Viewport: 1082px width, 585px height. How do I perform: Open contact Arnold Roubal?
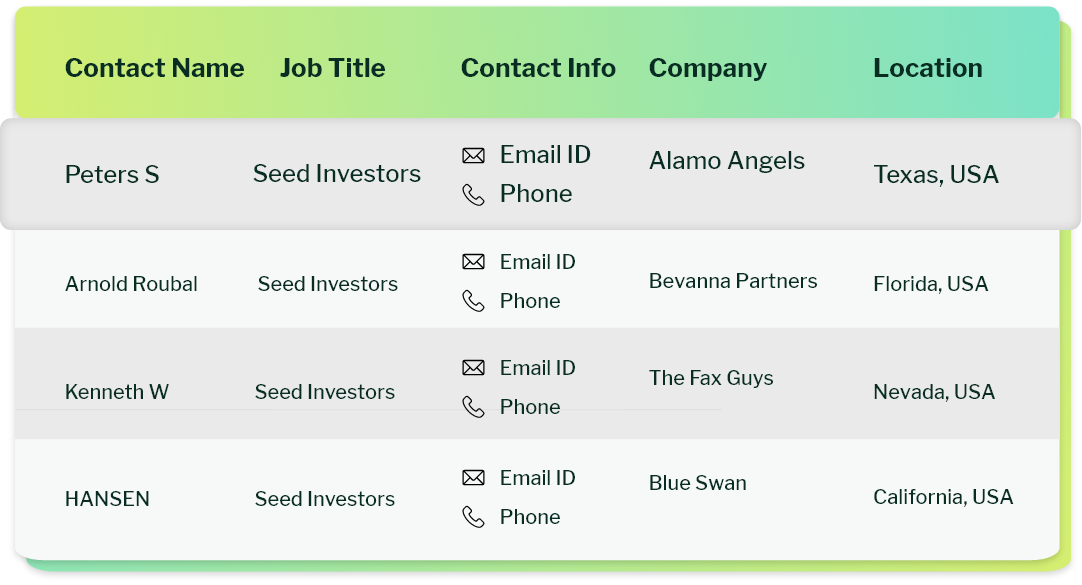coord(131,284)
